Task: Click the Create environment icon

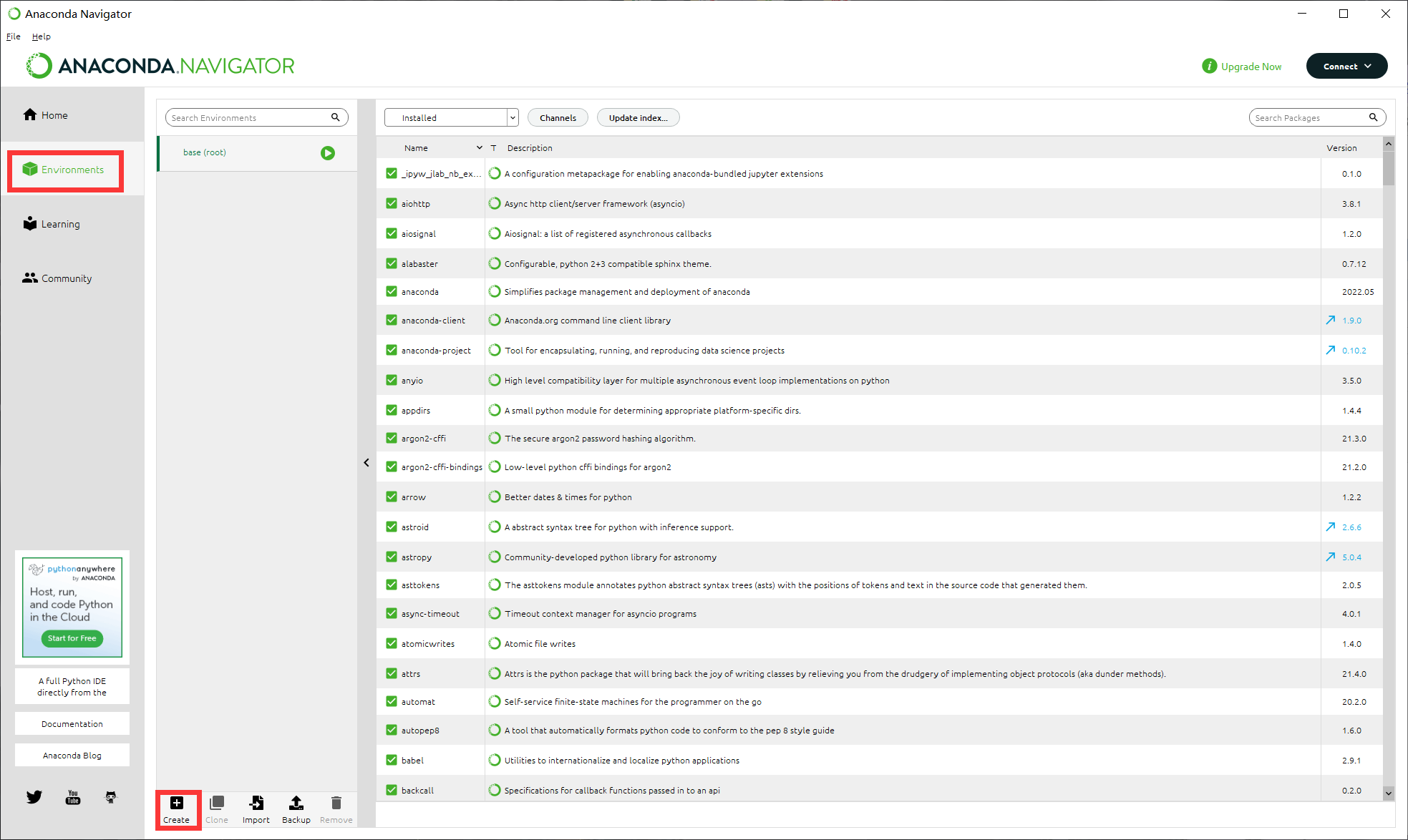Action: 177,803
